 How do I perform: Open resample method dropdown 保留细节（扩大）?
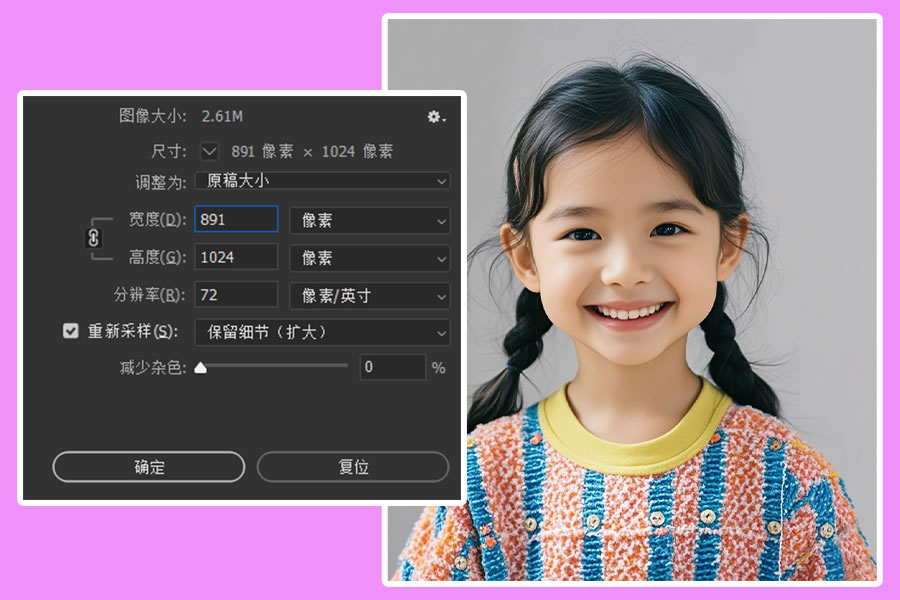[x=322, y=332]
